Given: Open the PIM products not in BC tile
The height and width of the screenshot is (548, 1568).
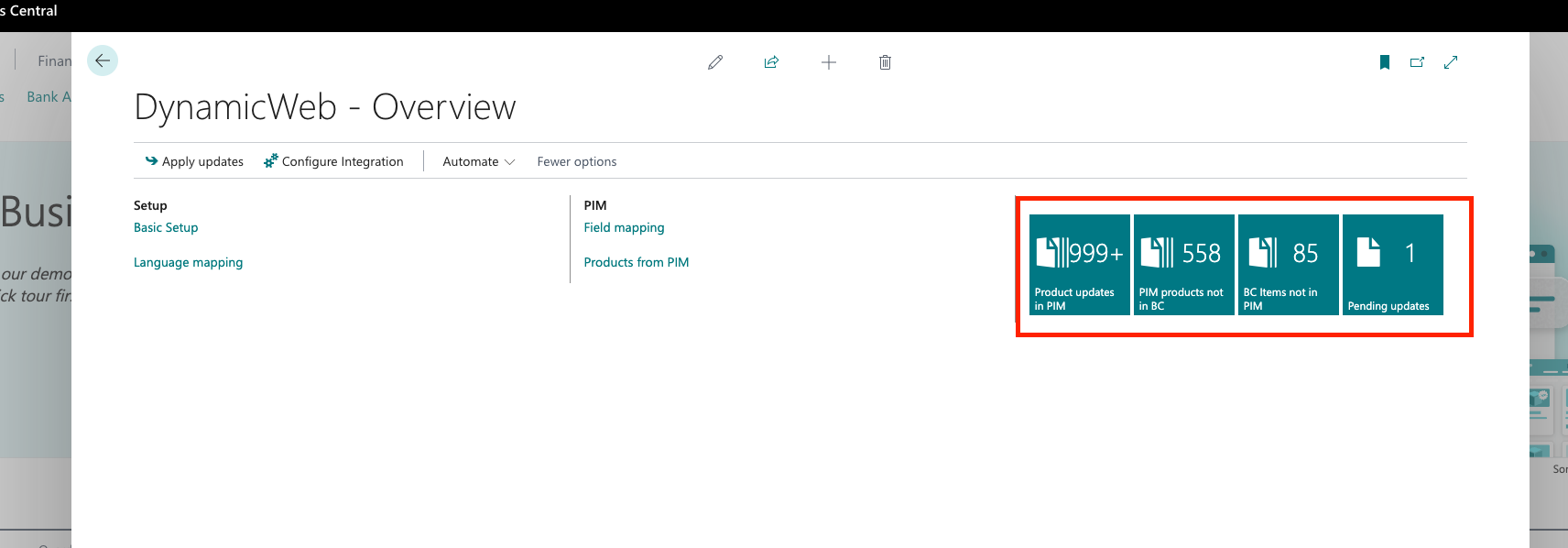Looking at the screenshot, I should click(1183, 265).
